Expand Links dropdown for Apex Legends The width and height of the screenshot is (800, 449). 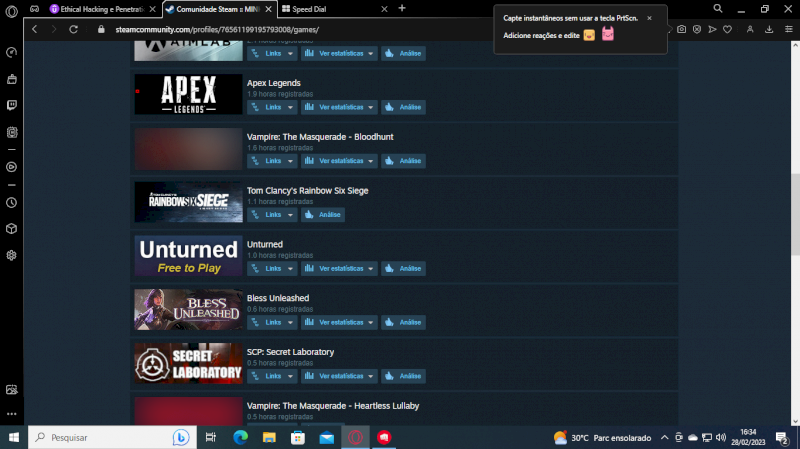272,107
